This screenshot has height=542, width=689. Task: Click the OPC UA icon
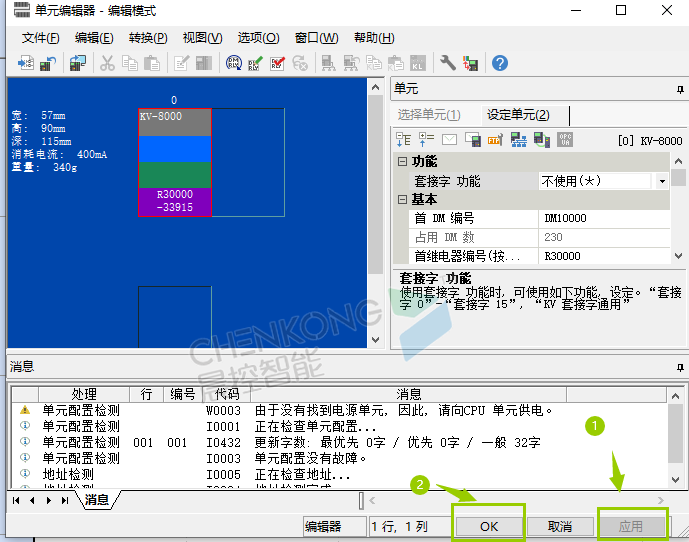pyautogui.click(x=565, y=140)
